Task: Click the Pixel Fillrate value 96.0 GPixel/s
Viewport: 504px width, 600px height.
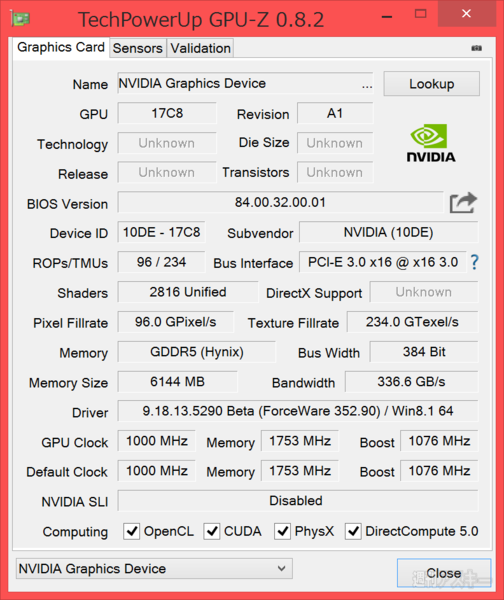Action: (x=176, y=322)
